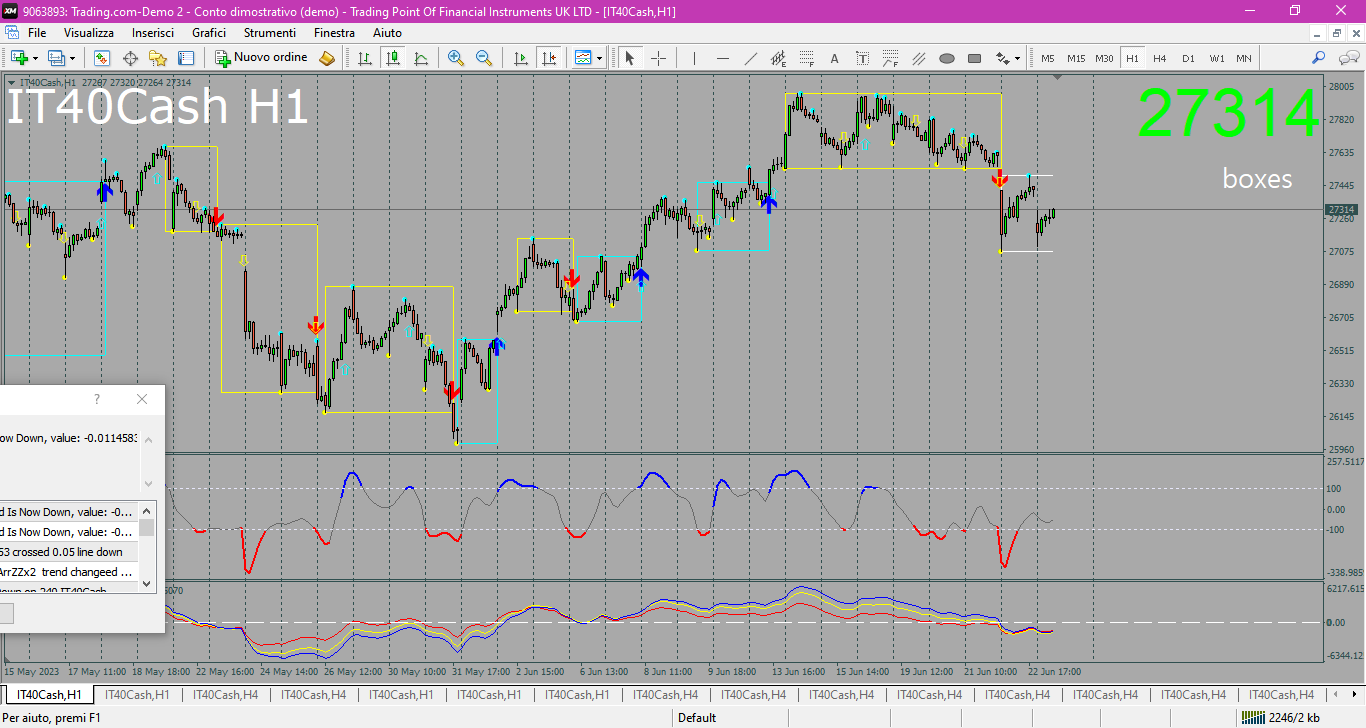The height and width of the screenshot is (728, 1366).
Task: Open the Strumenti menu
Action: [x=270, y=33]
